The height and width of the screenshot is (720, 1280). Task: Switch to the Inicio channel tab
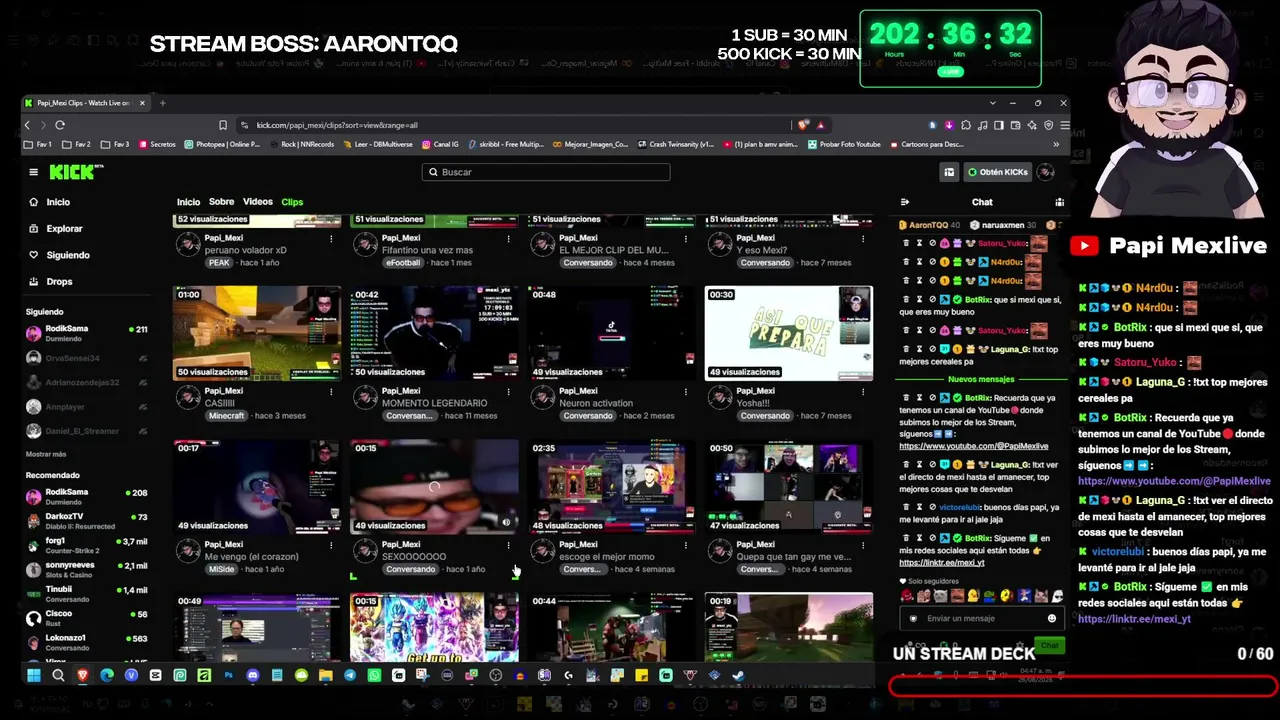point(188,202)
